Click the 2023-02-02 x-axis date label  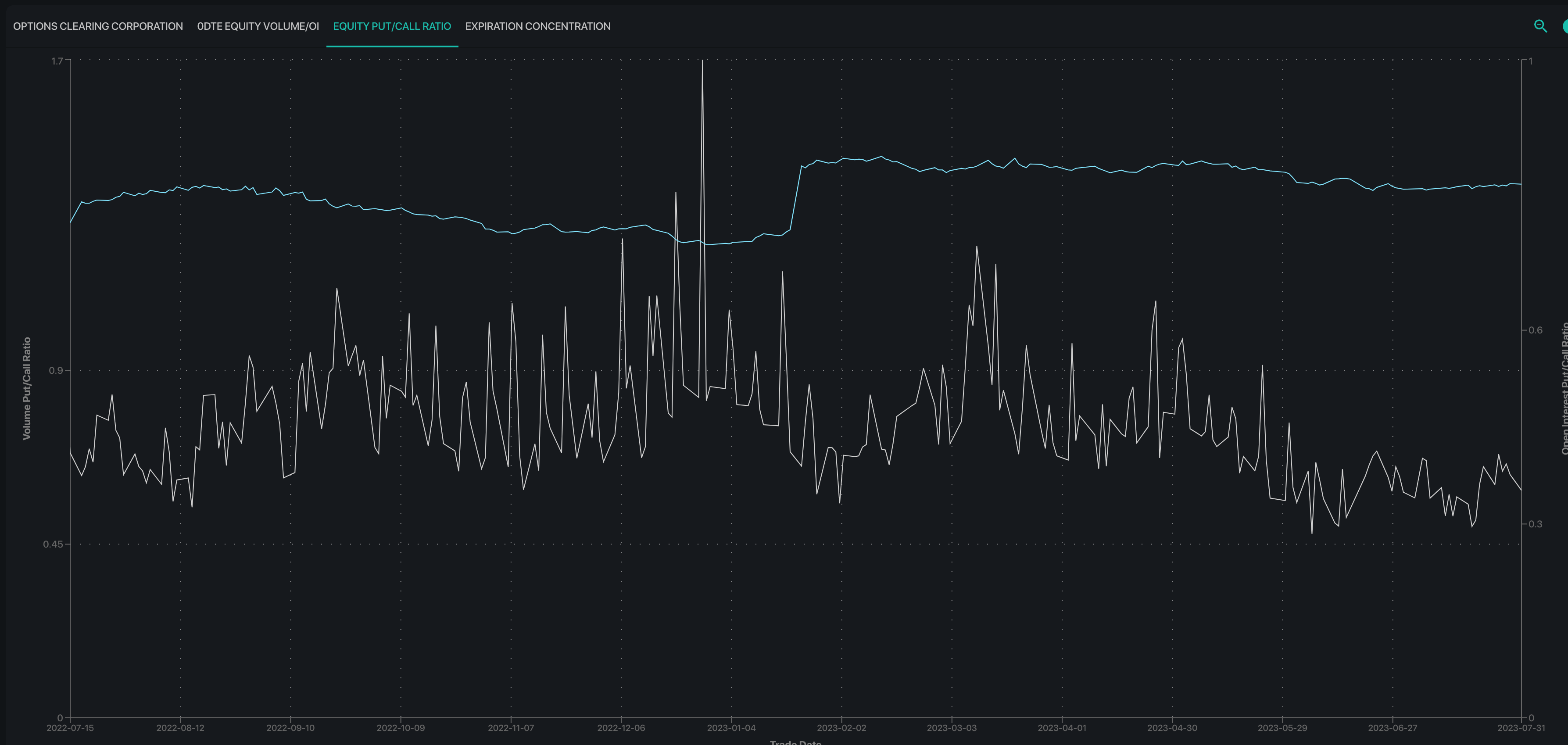pyautogui.click(x=841, y=728)
